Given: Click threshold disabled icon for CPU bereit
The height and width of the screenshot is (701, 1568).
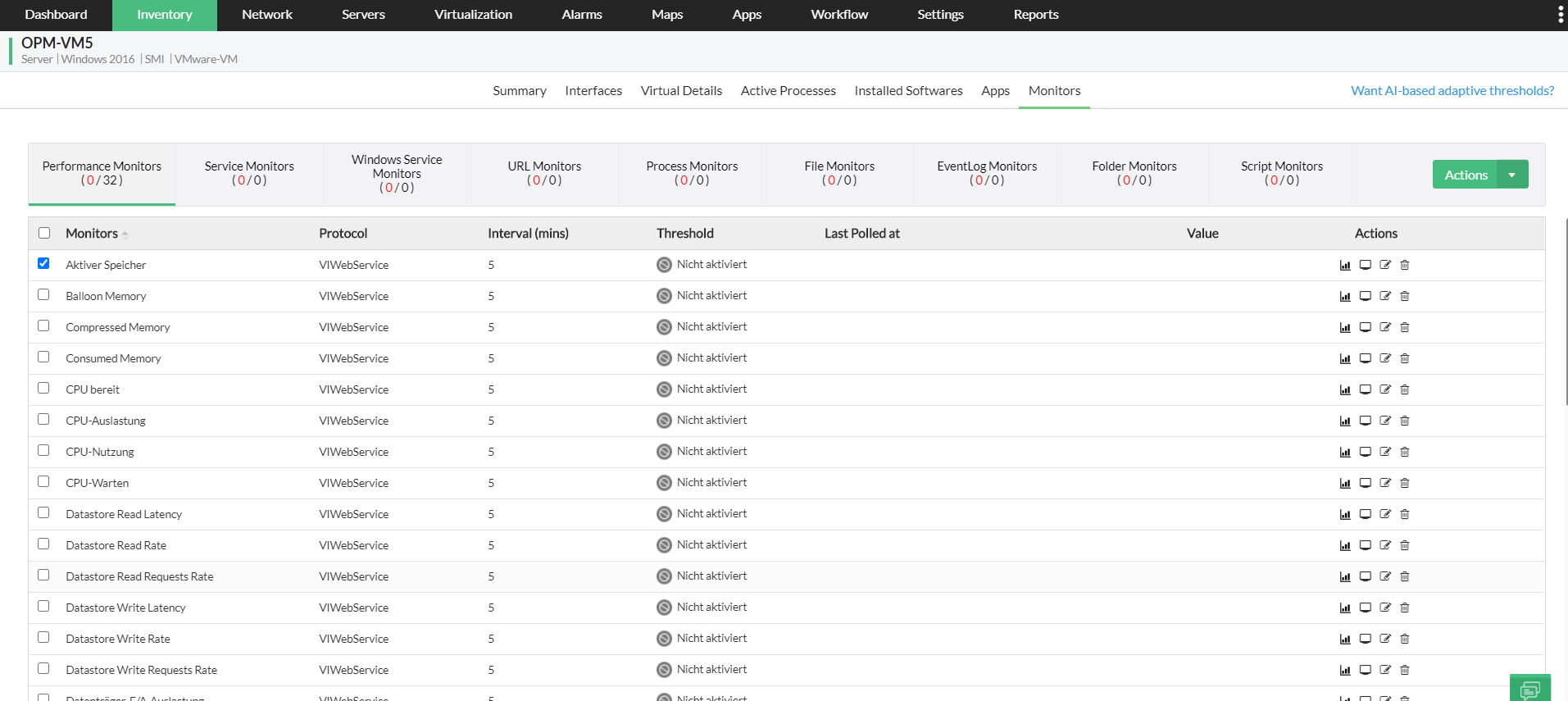Looking at the screenshot, I should click(664, 389).
